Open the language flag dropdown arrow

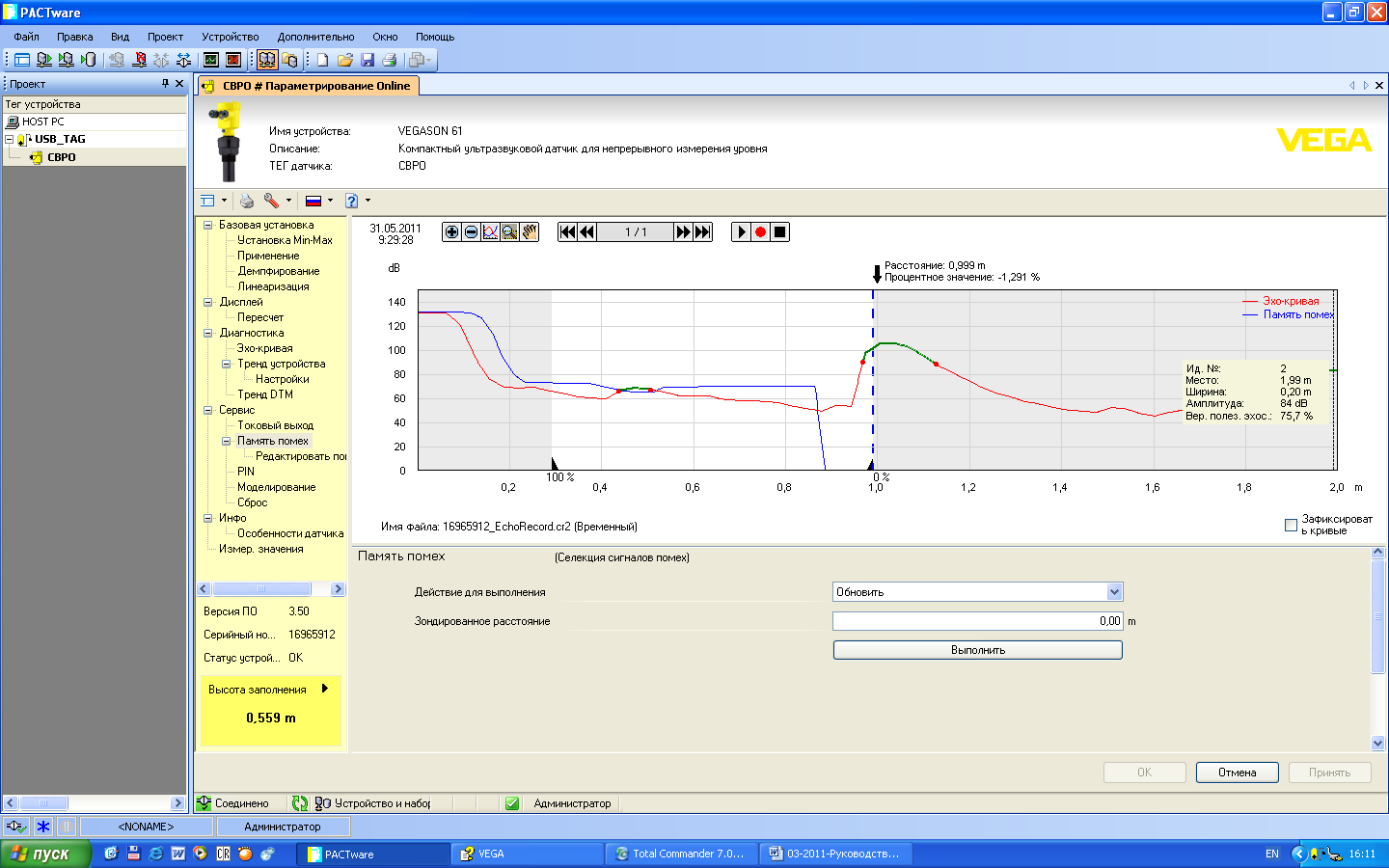(330, 201)
